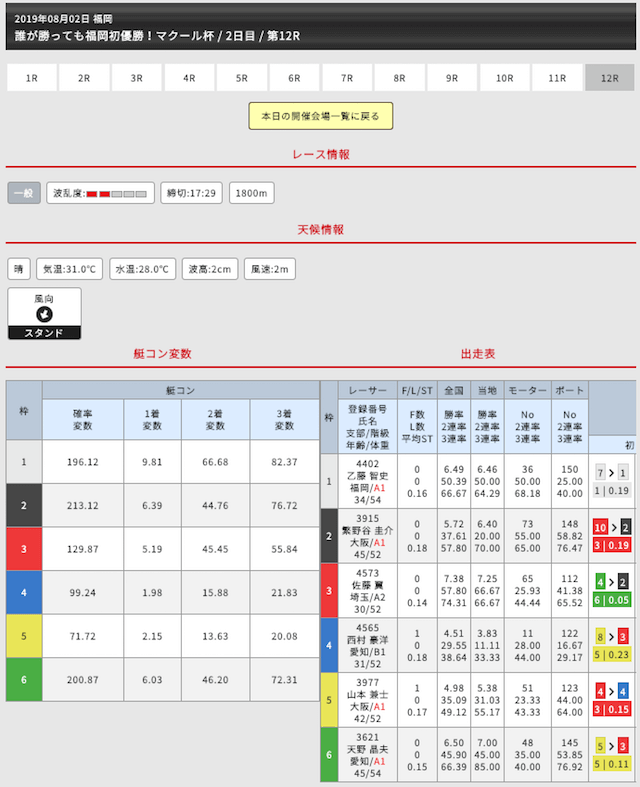Click the value 213.12 in lane 2 row
The width and height of the screenshot is (640, 787).
(x=83, y=505)
